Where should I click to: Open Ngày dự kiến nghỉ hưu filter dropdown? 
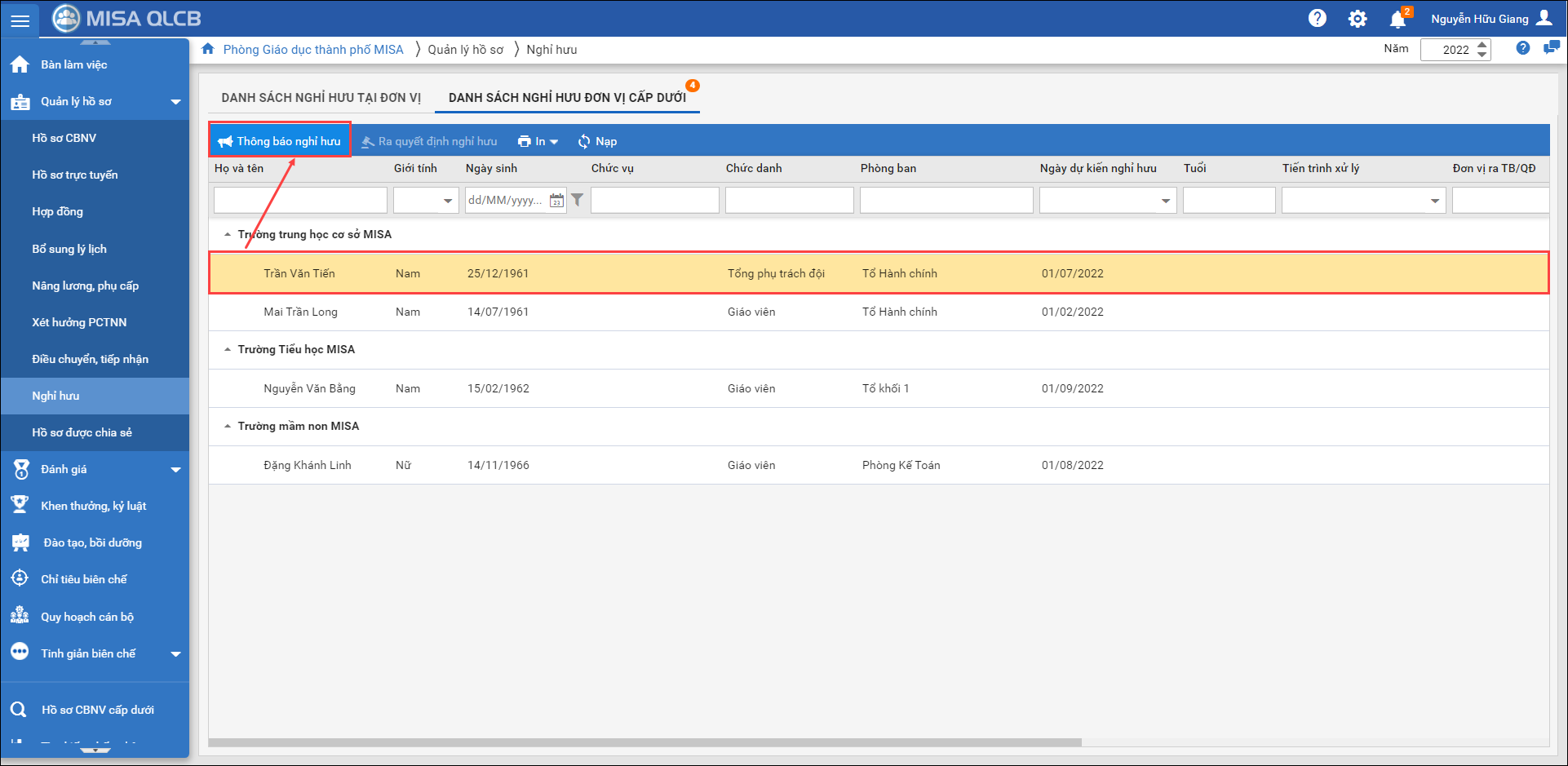tap(1165, 201)
